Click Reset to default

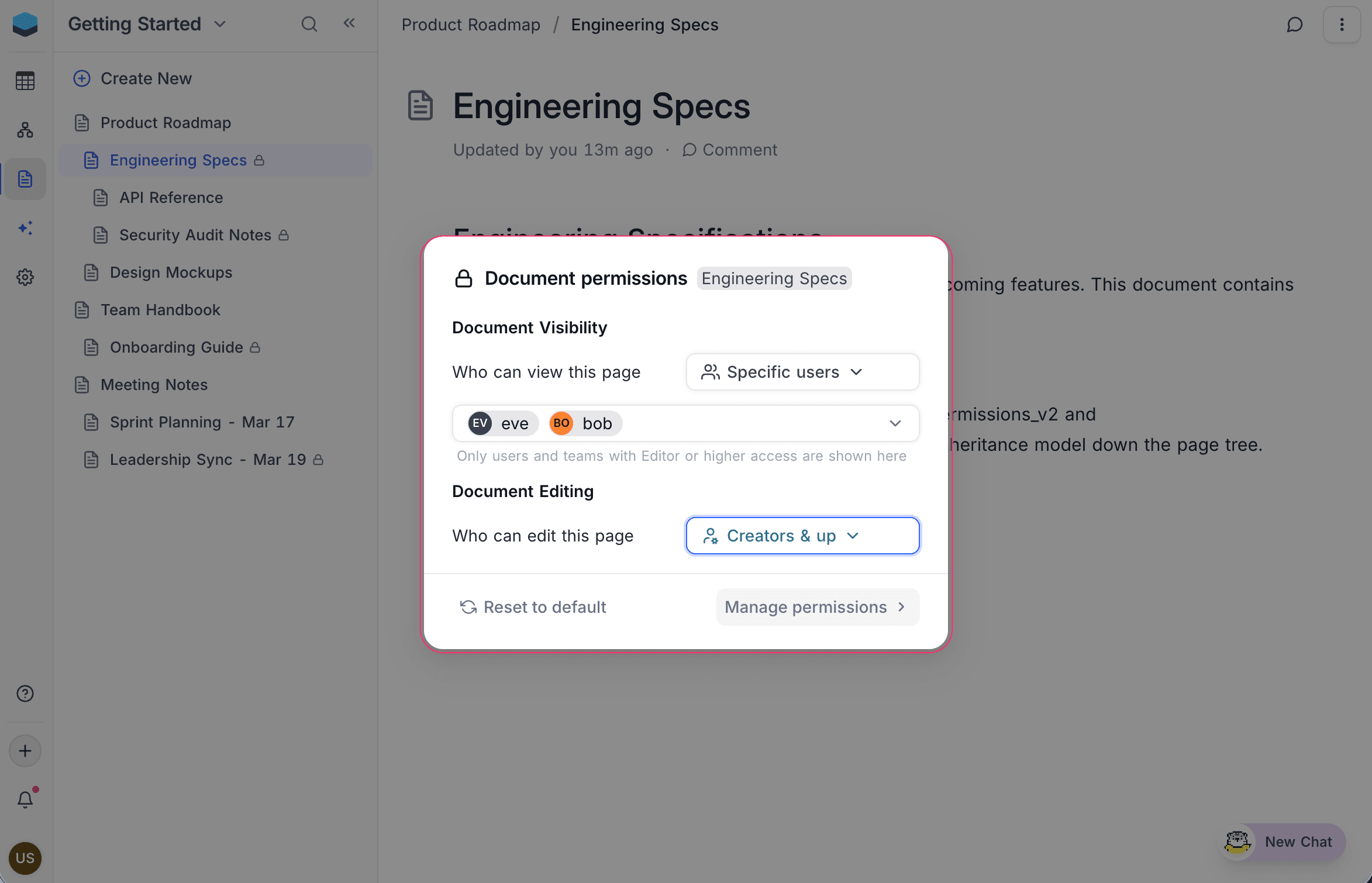(533, 607)
